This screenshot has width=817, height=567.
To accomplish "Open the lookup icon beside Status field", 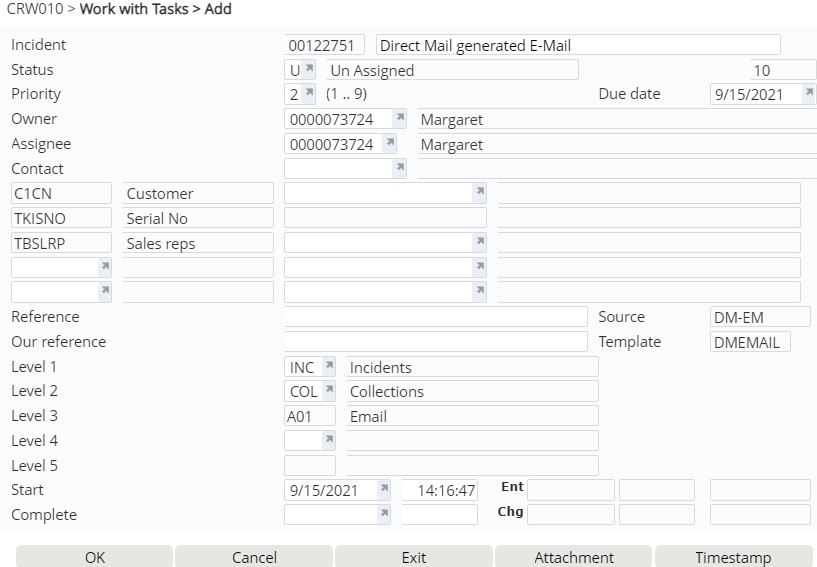I will (x=309, y=69).
